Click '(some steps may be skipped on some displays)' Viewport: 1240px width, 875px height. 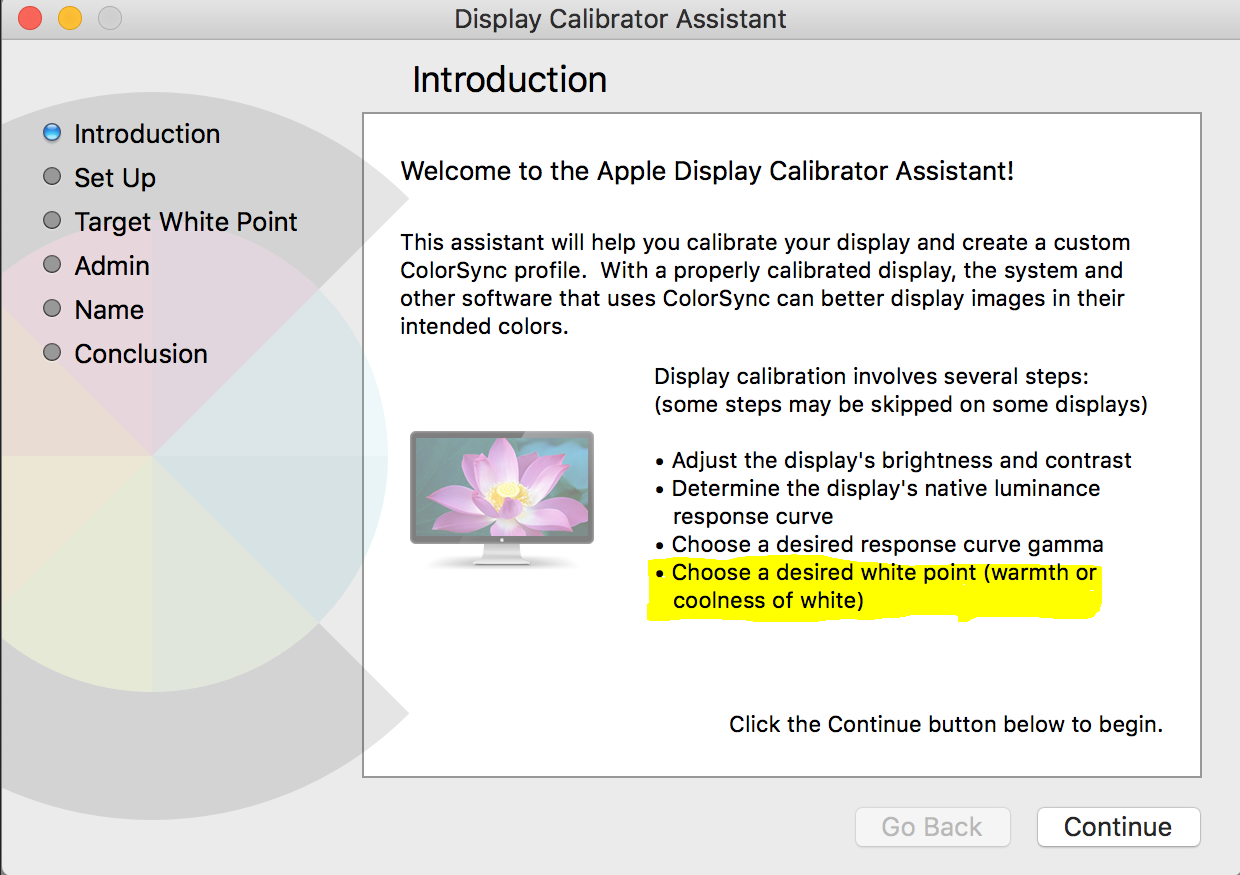901,405
